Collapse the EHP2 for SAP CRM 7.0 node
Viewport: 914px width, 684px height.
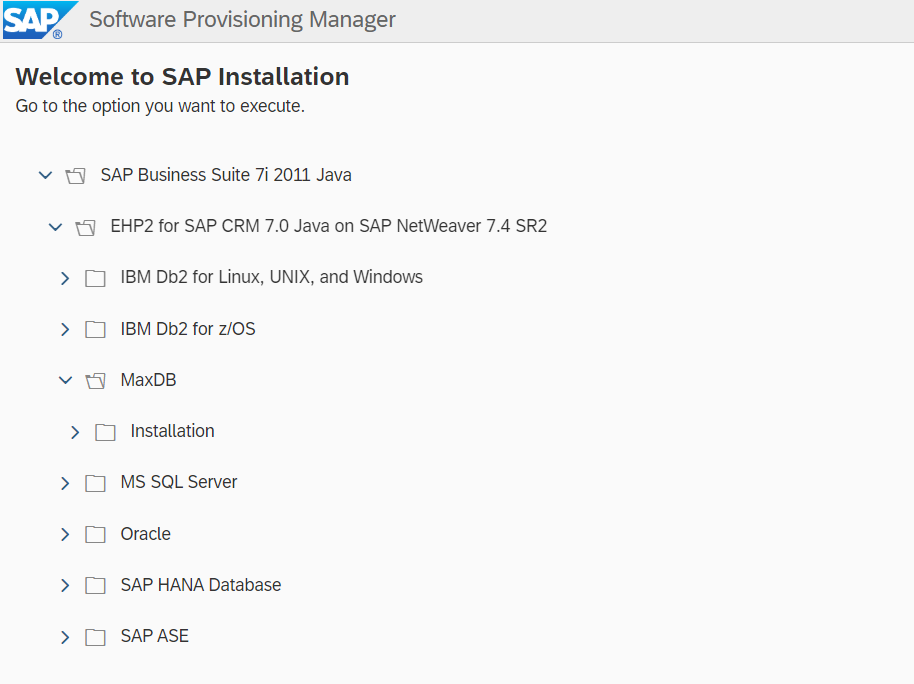55,226
